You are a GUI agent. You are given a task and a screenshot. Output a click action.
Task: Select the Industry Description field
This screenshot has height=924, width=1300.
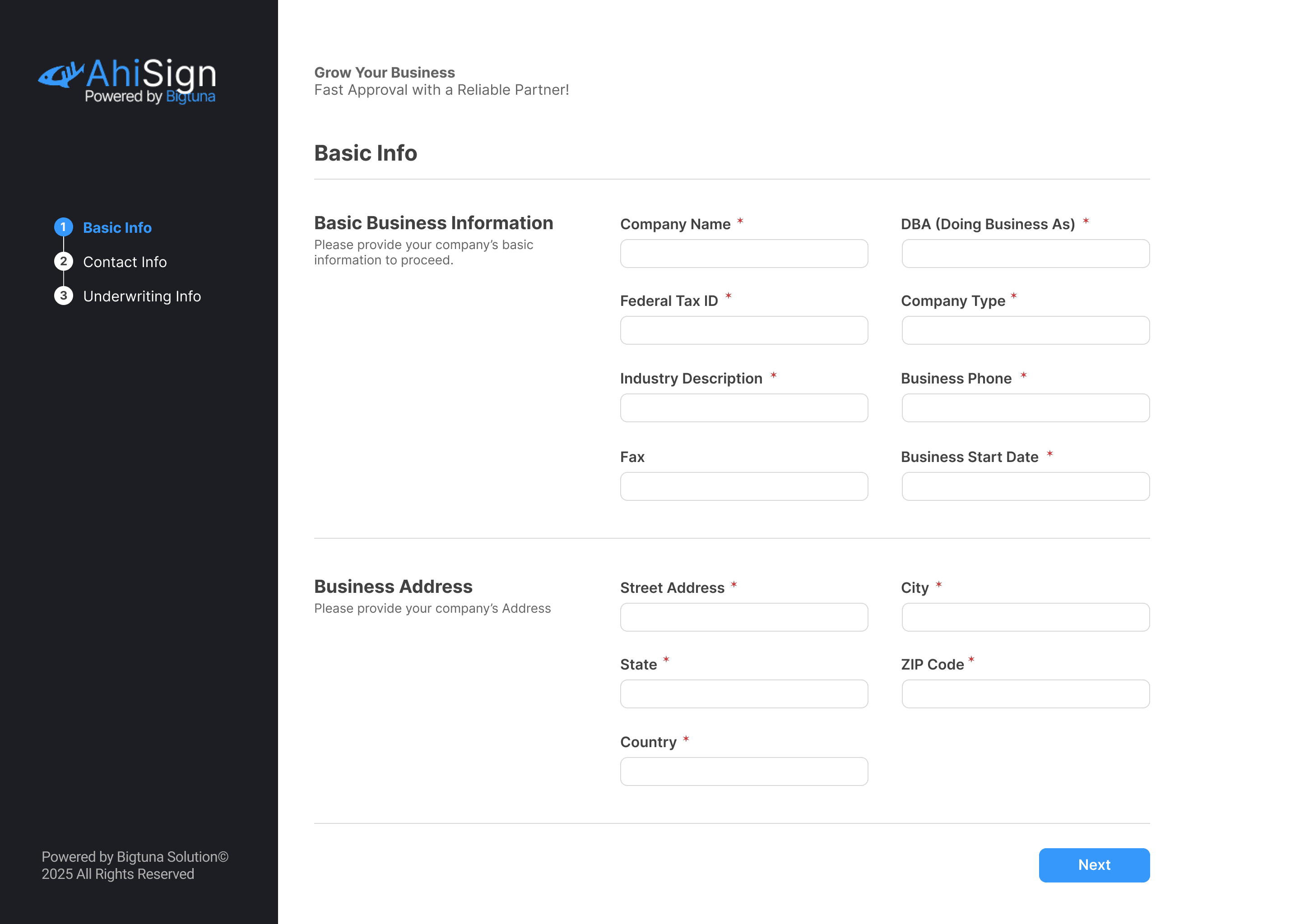(744, 407)
